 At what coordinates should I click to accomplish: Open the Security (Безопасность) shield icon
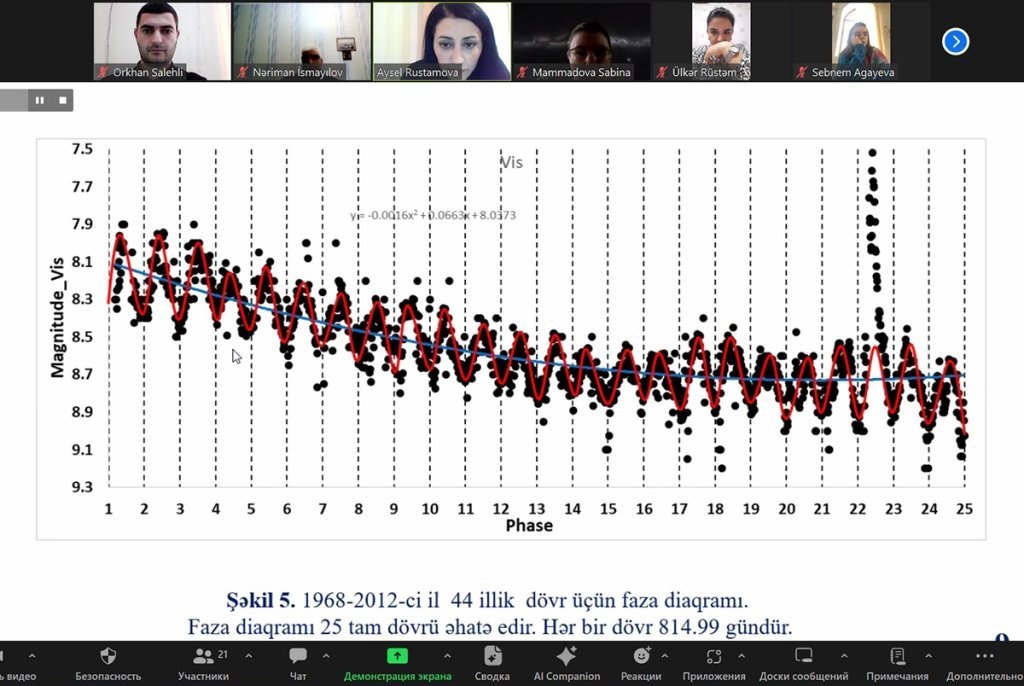pyautogui.click(x=108, y=656)
